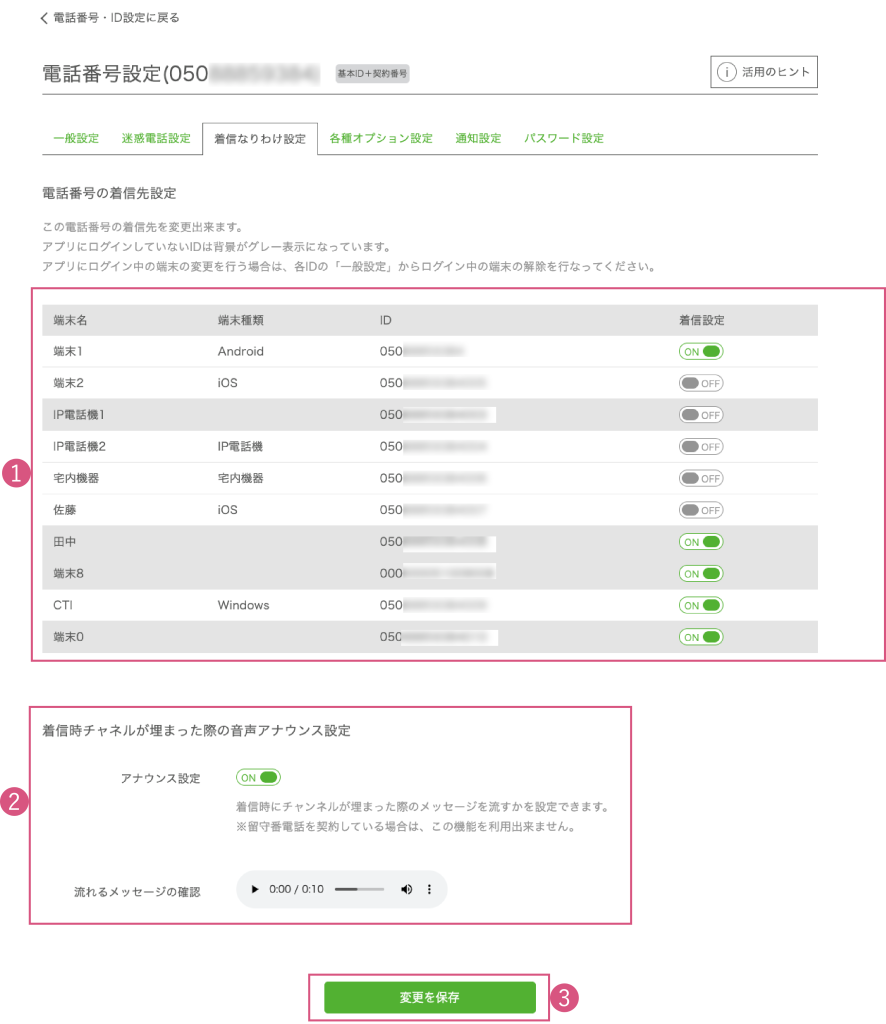Toggle 着信設定 for IP電話機1
Viewport: 886px width, 1024px height.
(x=700, y=415)
